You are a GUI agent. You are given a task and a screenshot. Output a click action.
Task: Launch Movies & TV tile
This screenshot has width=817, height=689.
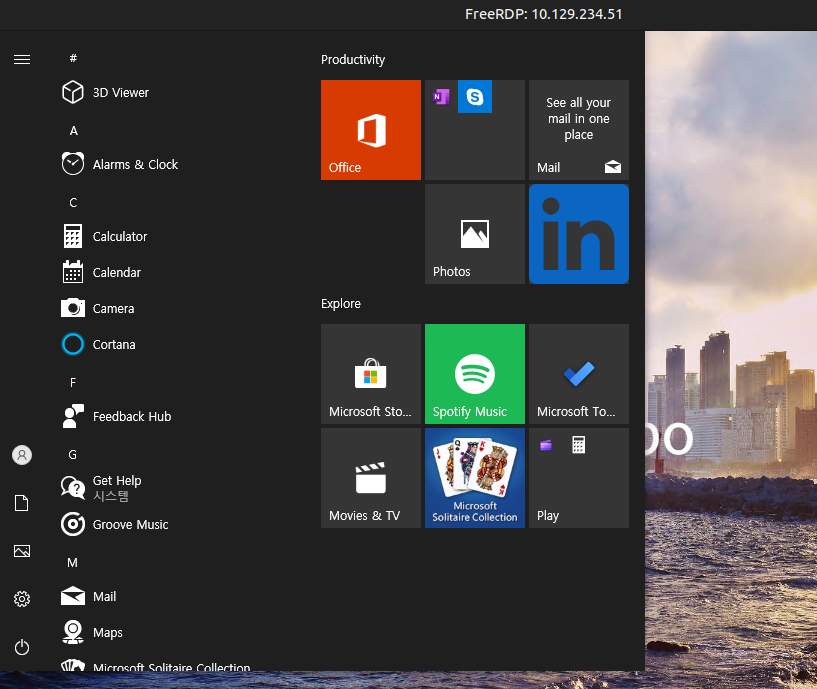tap(370, 477)
